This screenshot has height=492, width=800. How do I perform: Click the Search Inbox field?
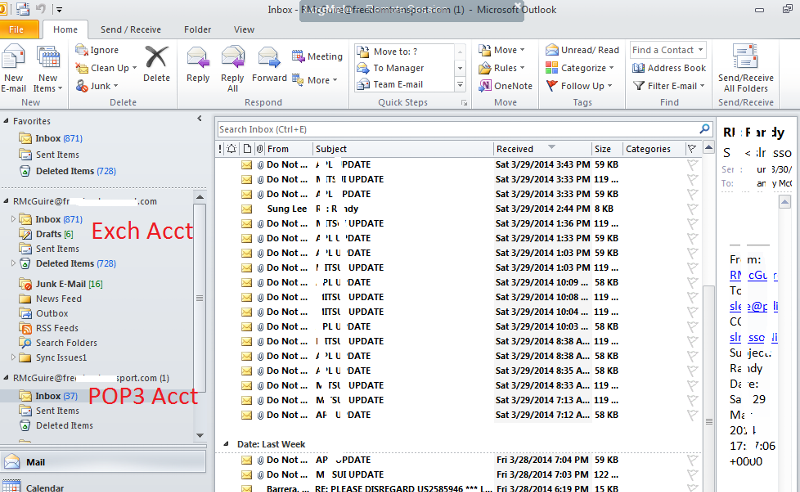click(457, 129)
